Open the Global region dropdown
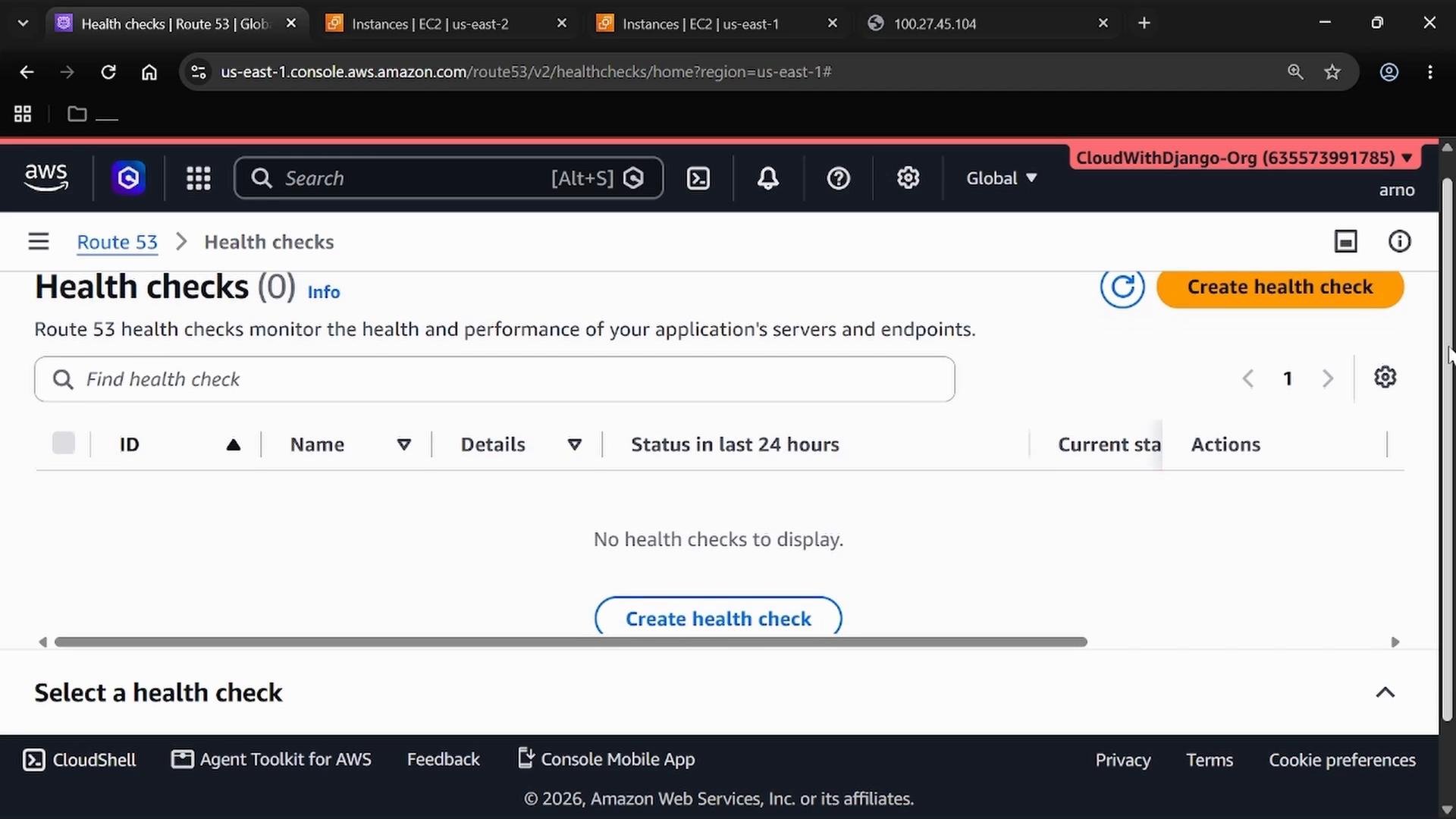The image size is (1456, 819). pos(1001,178)
